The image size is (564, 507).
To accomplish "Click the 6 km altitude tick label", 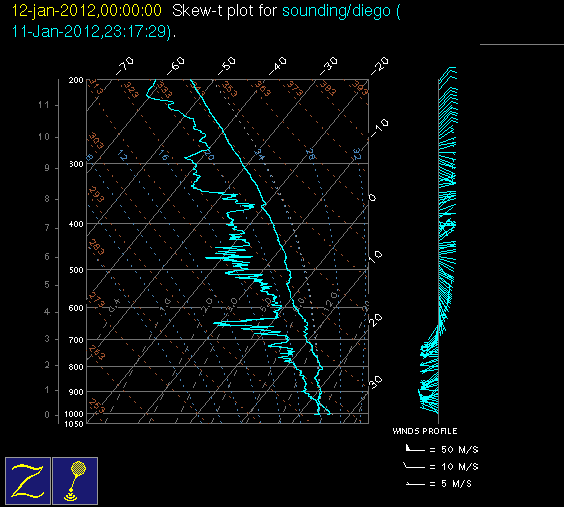I will pyautogui.click(x=47, y=257).
